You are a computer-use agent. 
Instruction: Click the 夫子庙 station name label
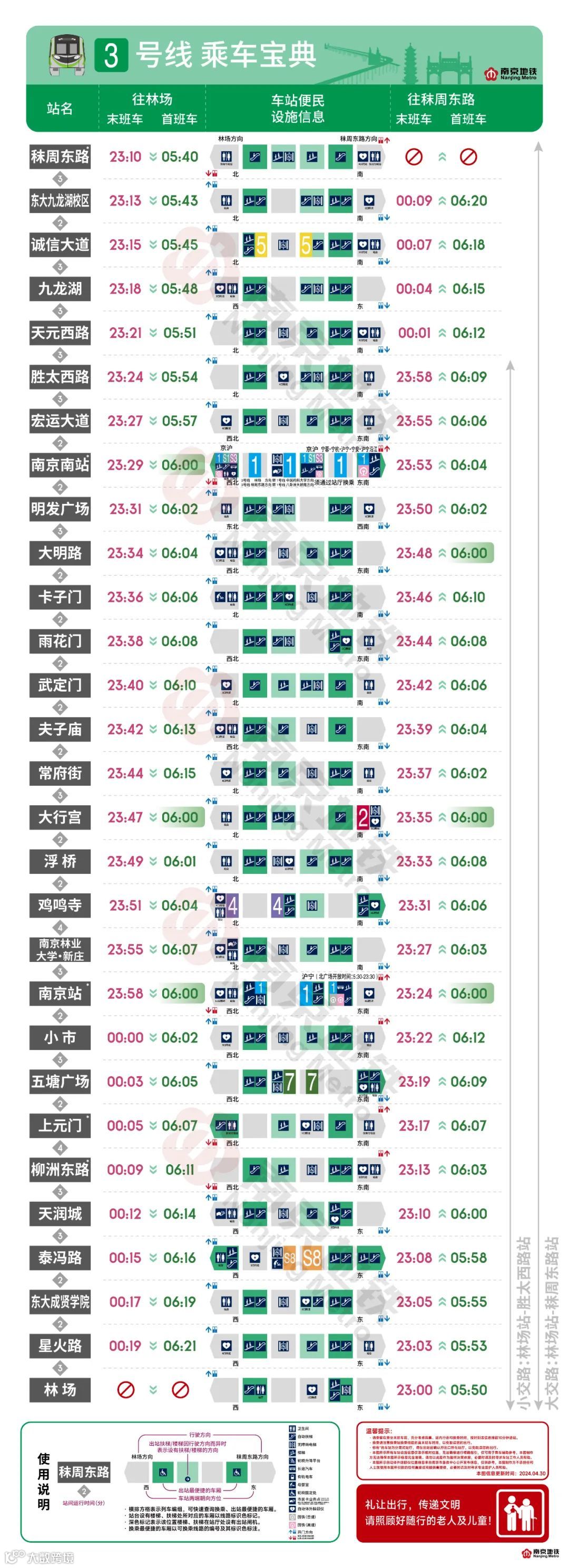tap(60, 729)
